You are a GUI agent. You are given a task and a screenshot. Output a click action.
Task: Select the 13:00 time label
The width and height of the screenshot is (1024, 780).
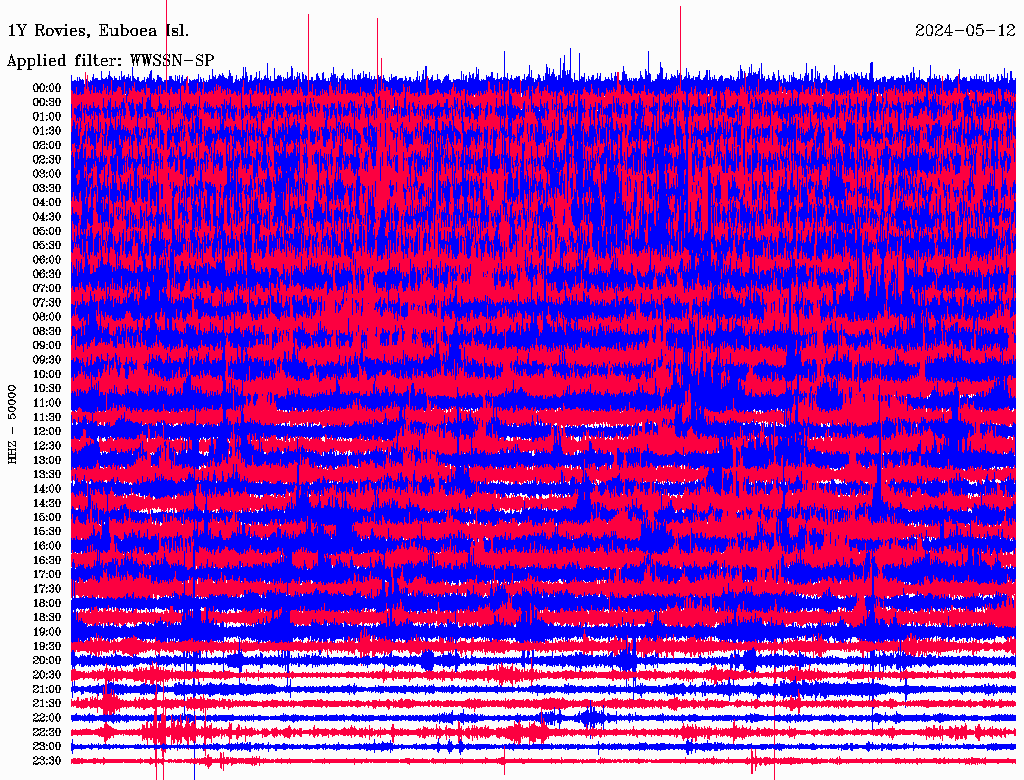[x=47, y=461]
